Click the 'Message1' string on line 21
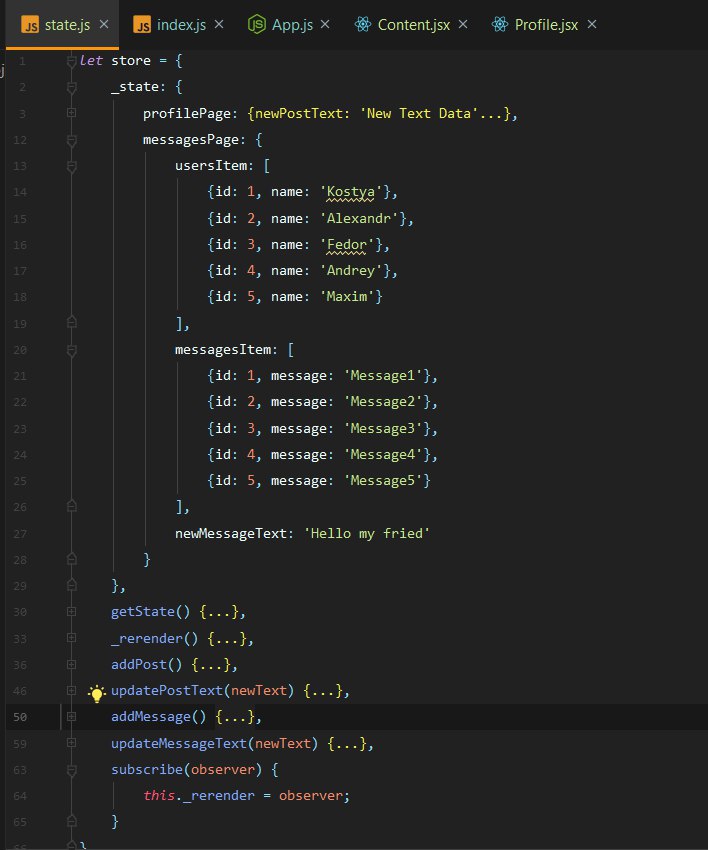Viewport: 708px width, 850px height. pyautogui.click(x=383, y=376)
